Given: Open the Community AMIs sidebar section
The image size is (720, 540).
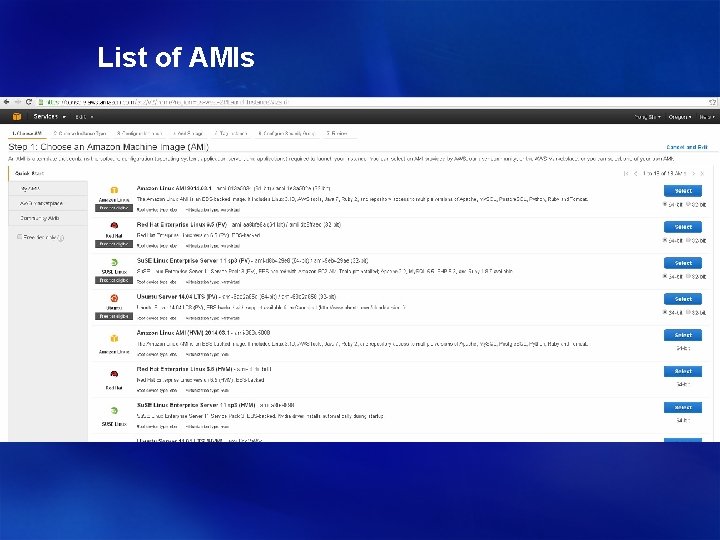Looking at the screenshot, I should point(48,218).
